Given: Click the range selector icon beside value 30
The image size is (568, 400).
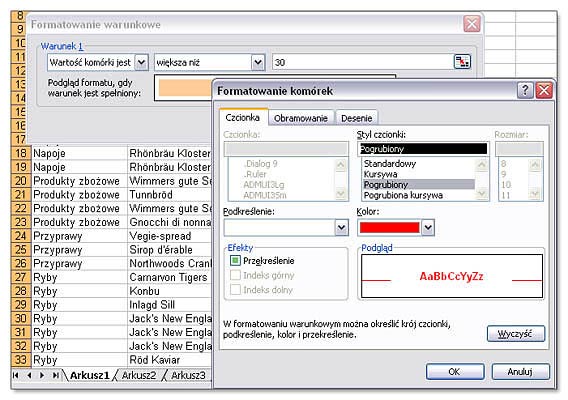Looking at the screenshot, I should point(462,62).
